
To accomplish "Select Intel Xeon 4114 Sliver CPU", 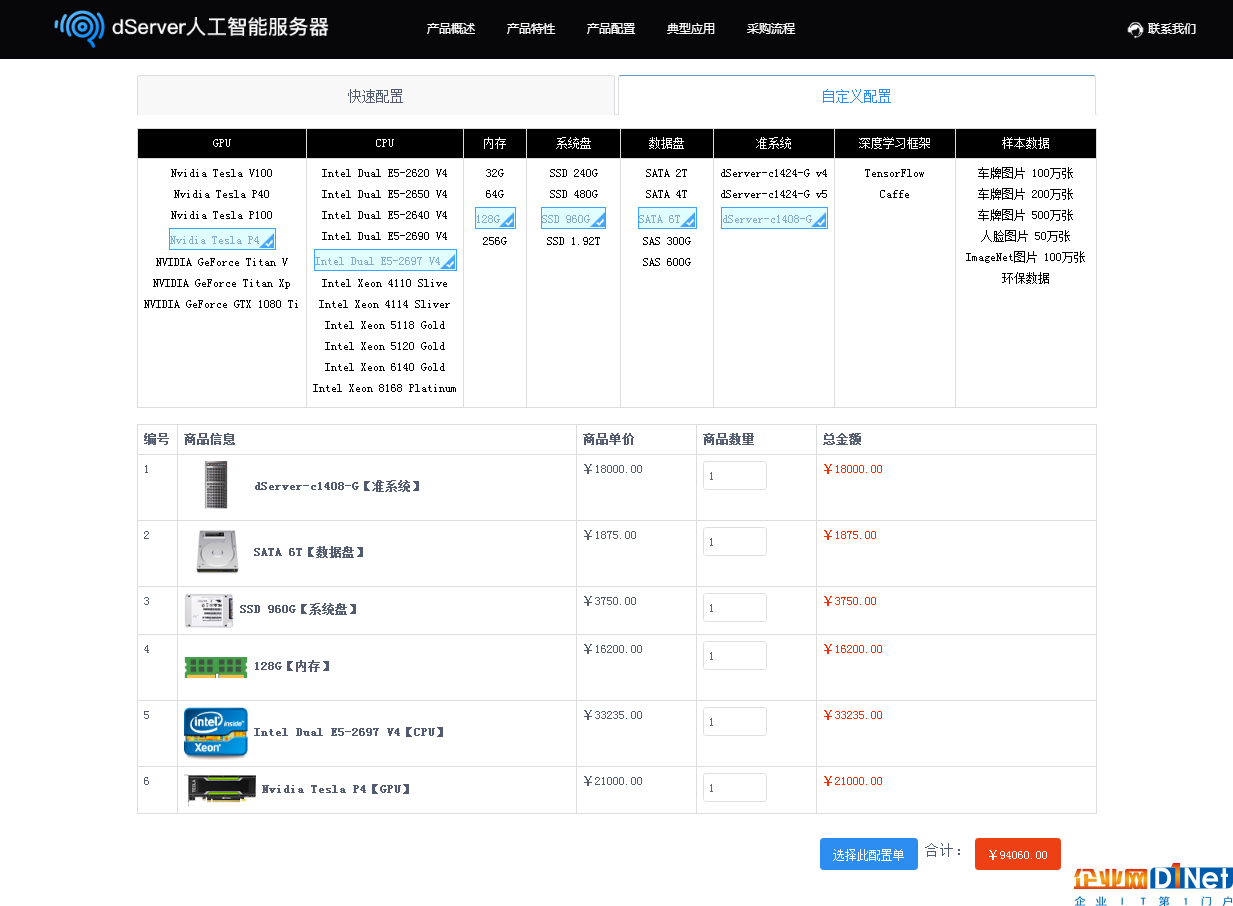I will [385, 304].
